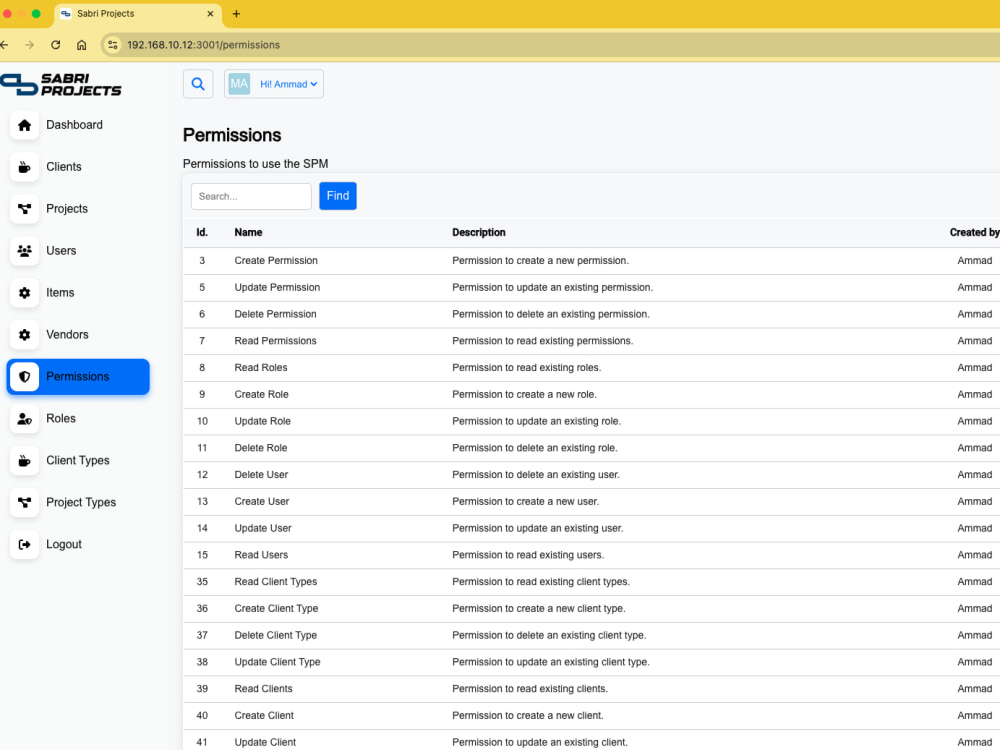This screenshot has width=1000, height=750.
Task: Open Clients page label in the sidebar
Action: pyautogui.click(x=64, y=167)
